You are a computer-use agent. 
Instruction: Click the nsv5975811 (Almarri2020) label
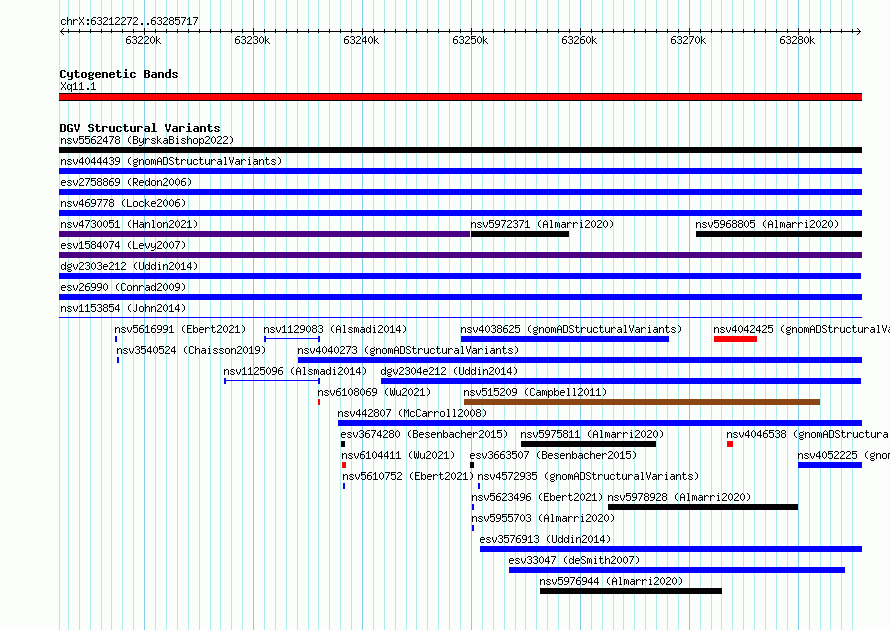[593, 434]
